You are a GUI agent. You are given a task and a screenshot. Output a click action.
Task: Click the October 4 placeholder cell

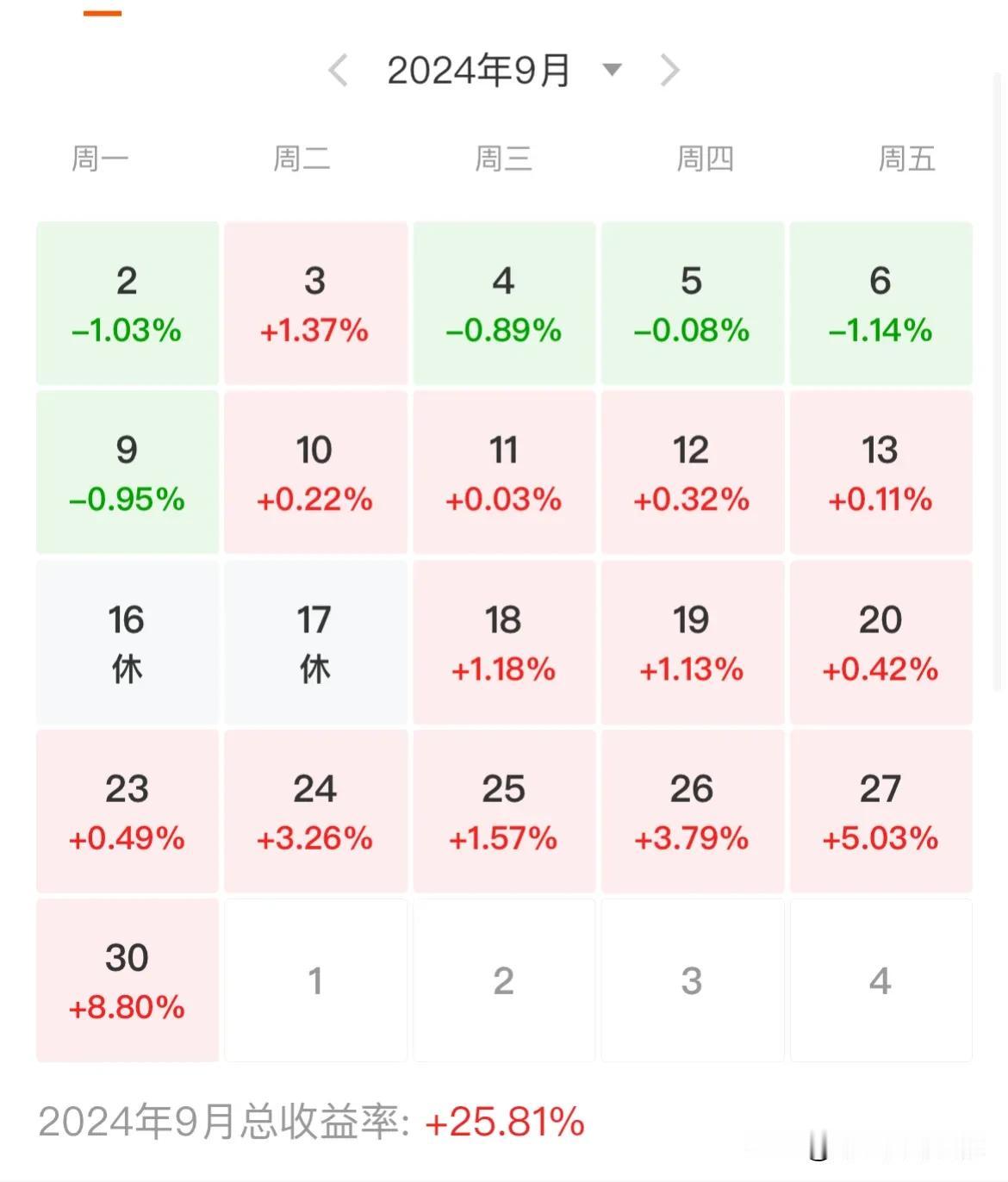click(x=880, y=980)
